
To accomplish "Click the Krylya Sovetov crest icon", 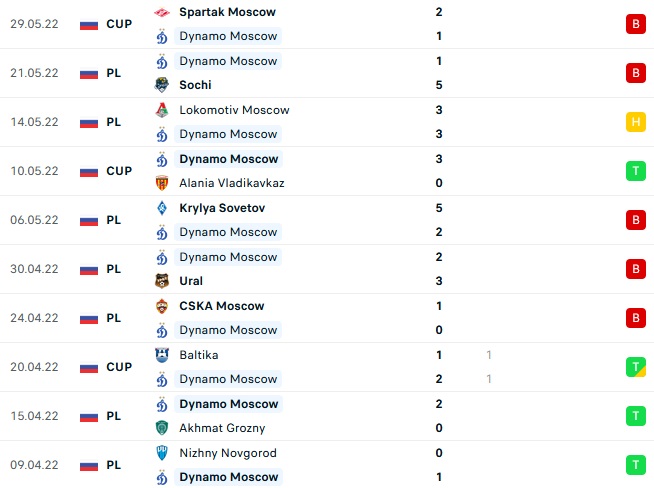I will 162,208.
